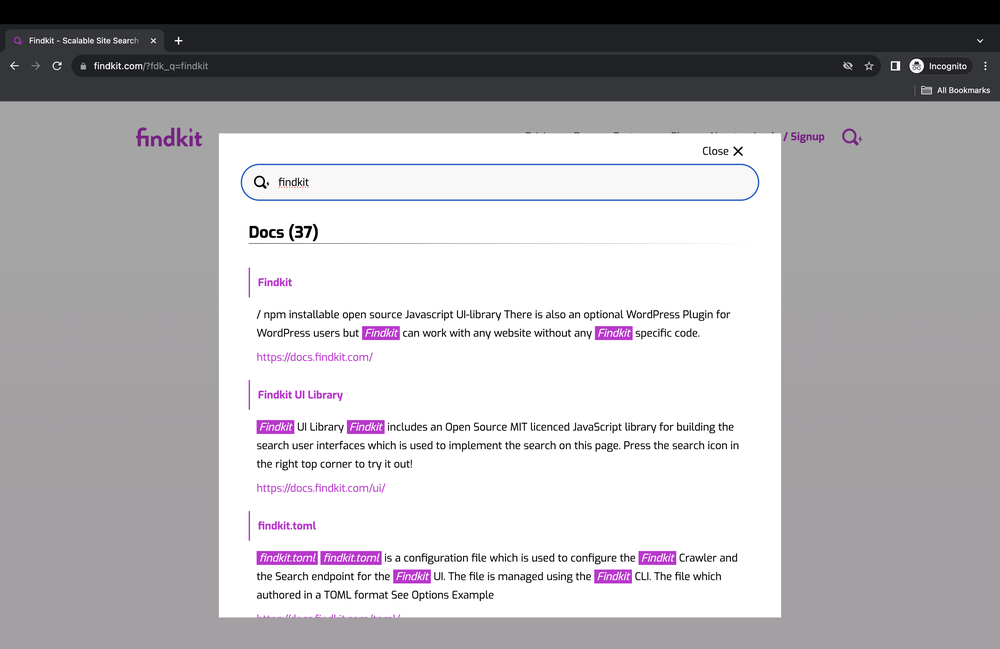This screenshot has width=1000, height=649.
Task: Open the All Bookmarks folder
Action: click(x=955, y=91)
